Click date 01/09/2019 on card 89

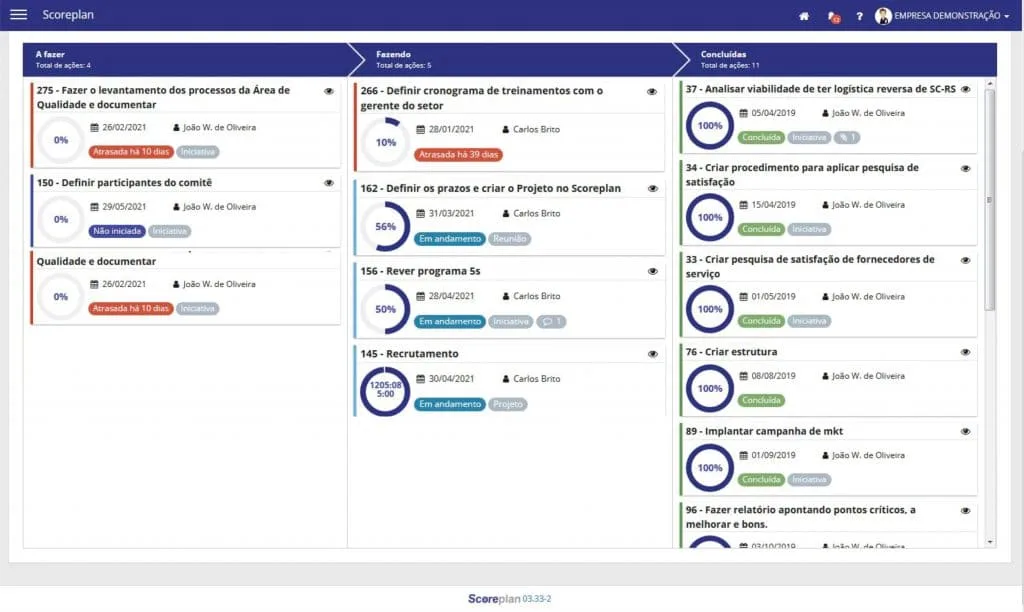click(x=773, y=455)
